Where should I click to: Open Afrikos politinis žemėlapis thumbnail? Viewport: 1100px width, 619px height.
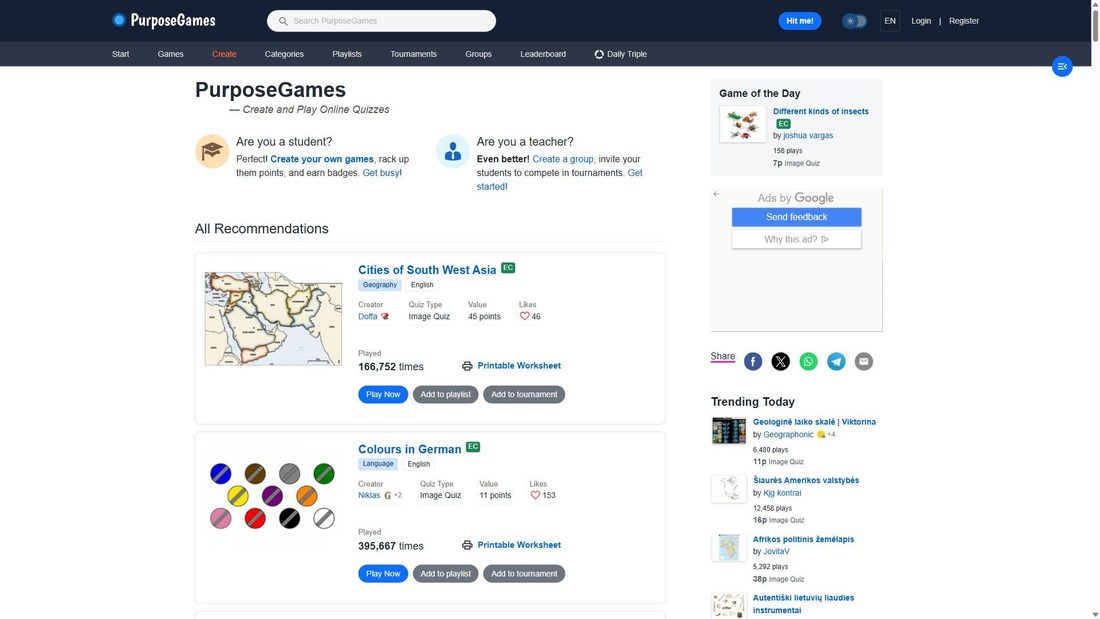pyautogui.click(x=729, y=548)
